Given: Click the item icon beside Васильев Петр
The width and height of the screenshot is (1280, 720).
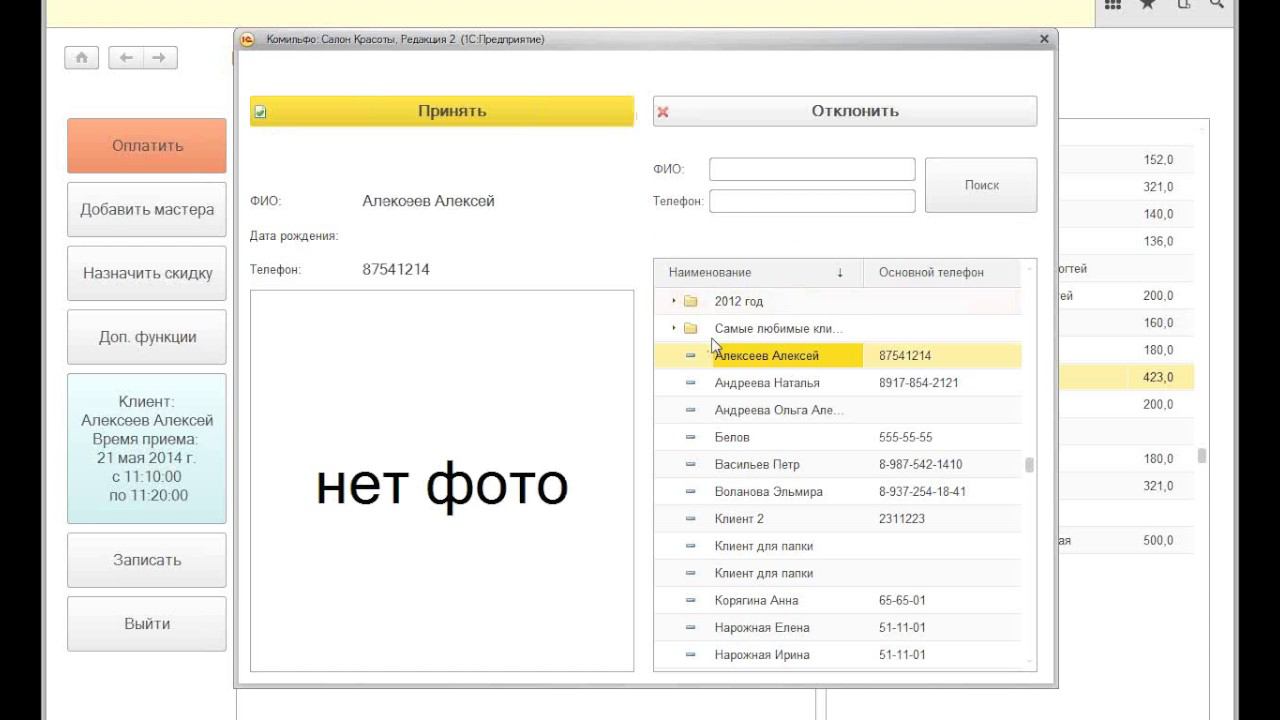Looking at the screenshot, I should 690,464.
